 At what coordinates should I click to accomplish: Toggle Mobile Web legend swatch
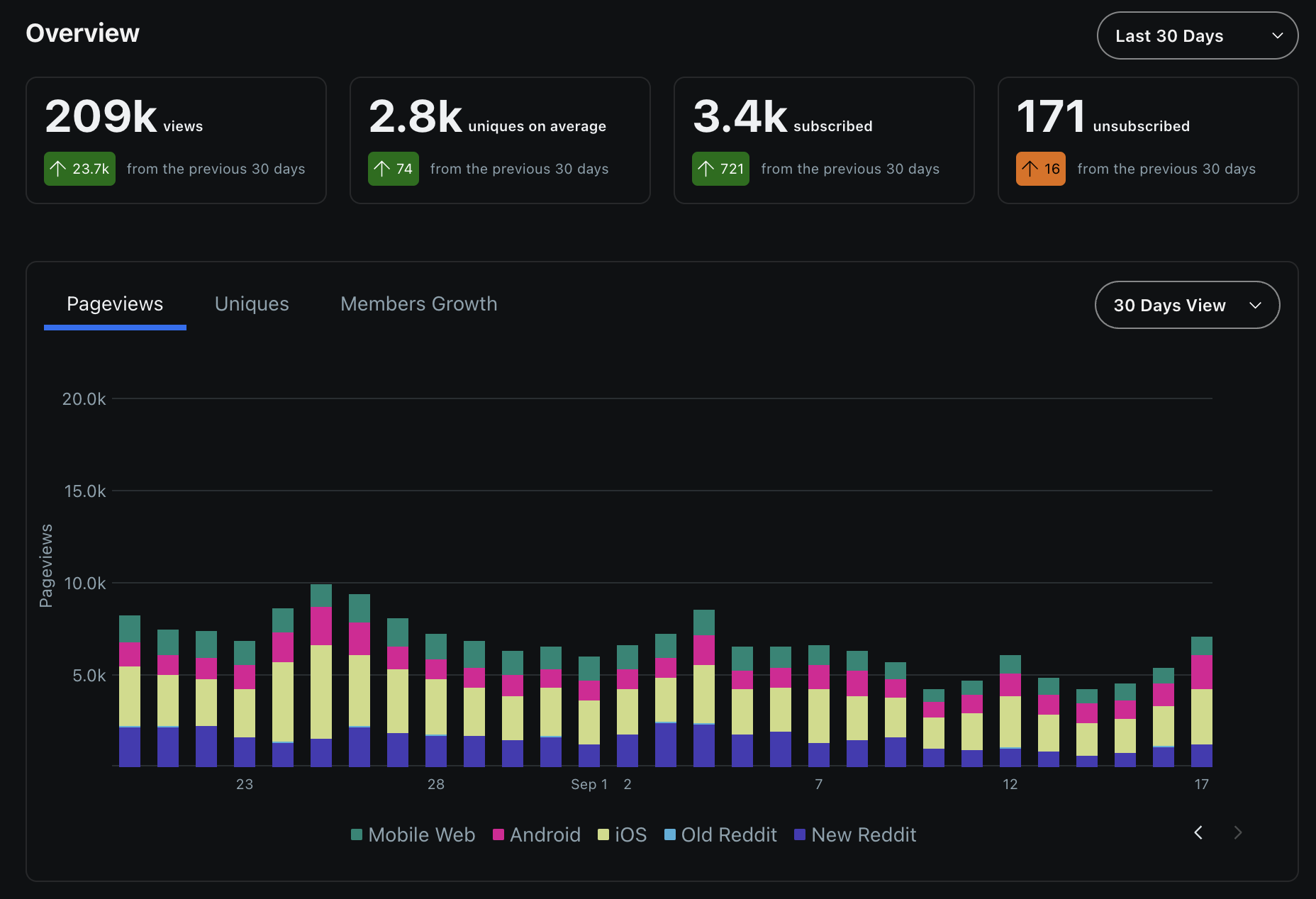click(357, 834)
